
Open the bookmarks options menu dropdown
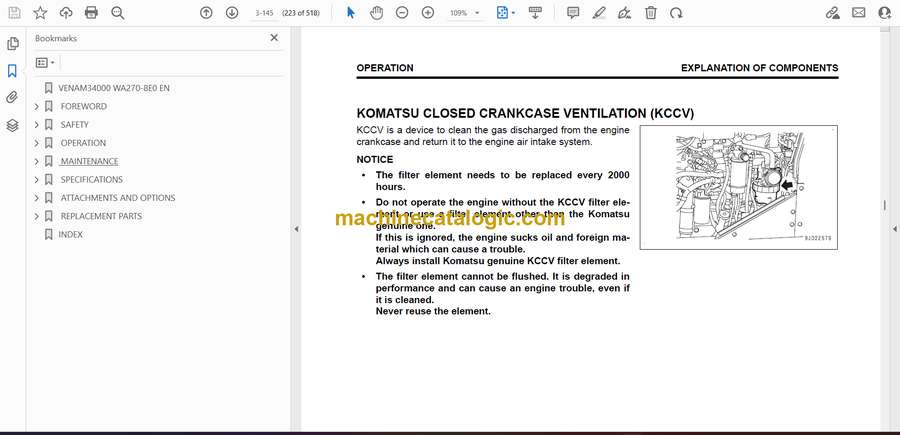pos(45,63)
